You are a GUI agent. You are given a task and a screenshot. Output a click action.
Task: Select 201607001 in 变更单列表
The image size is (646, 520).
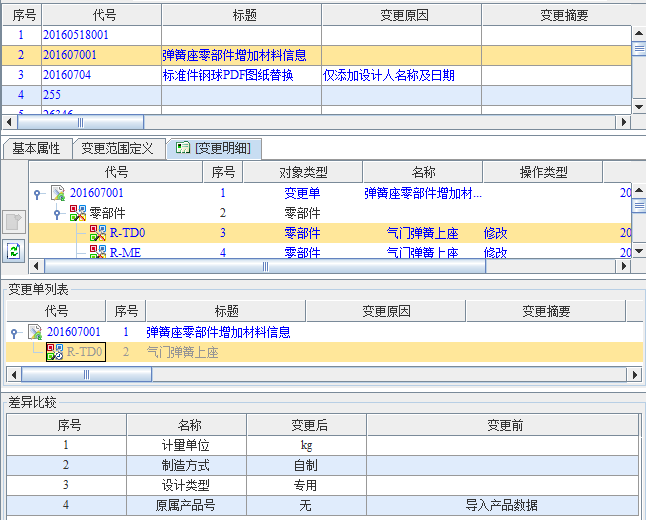(x=74, y=332)
